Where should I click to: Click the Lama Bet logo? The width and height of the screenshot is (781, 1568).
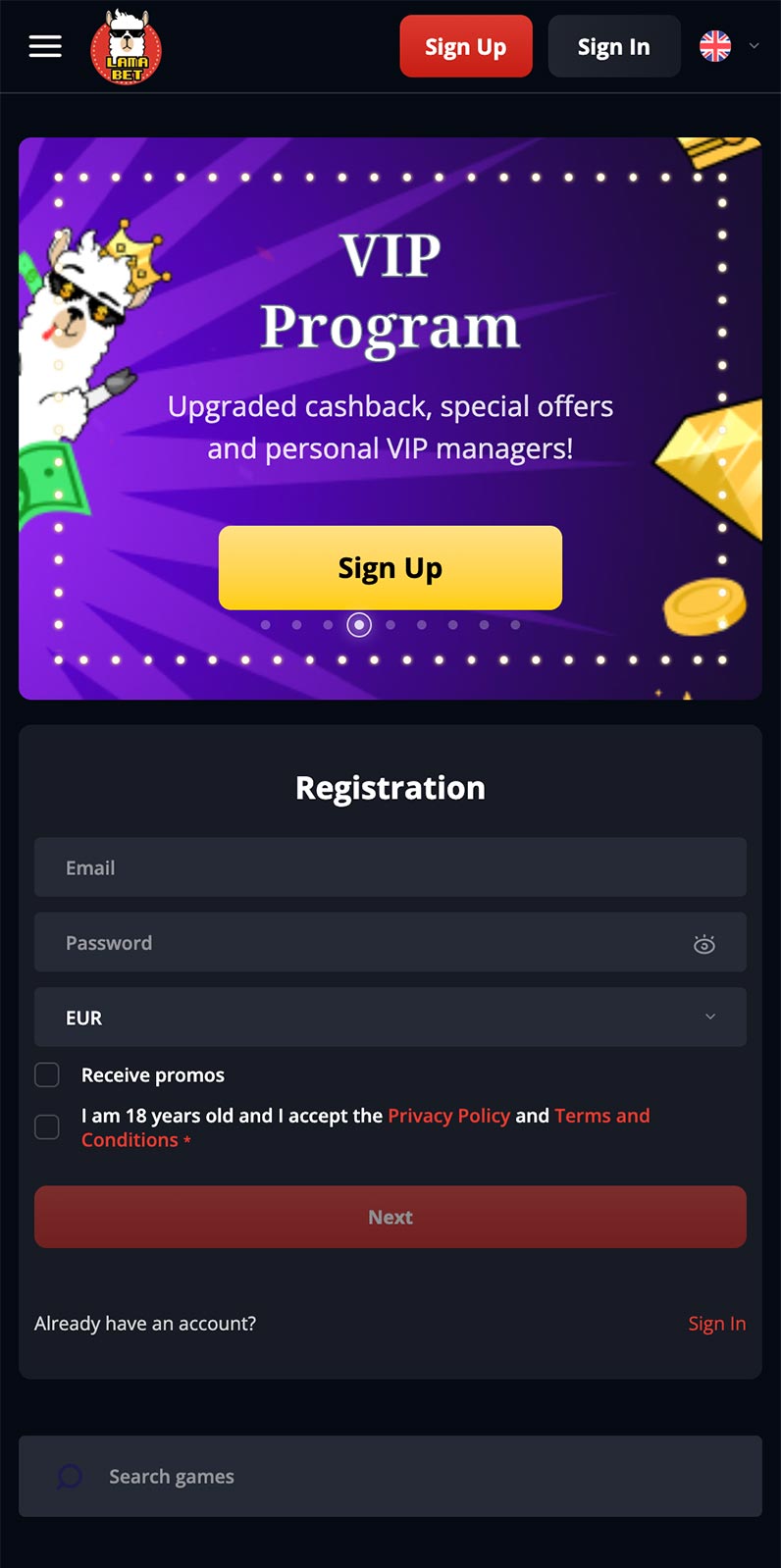[x=127, y=47]
